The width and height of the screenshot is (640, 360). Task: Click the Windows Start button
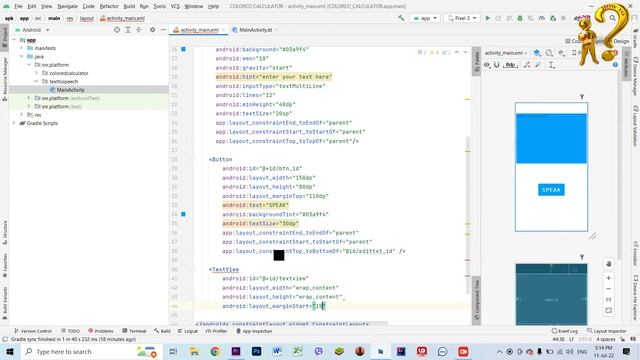pos(10,351)
